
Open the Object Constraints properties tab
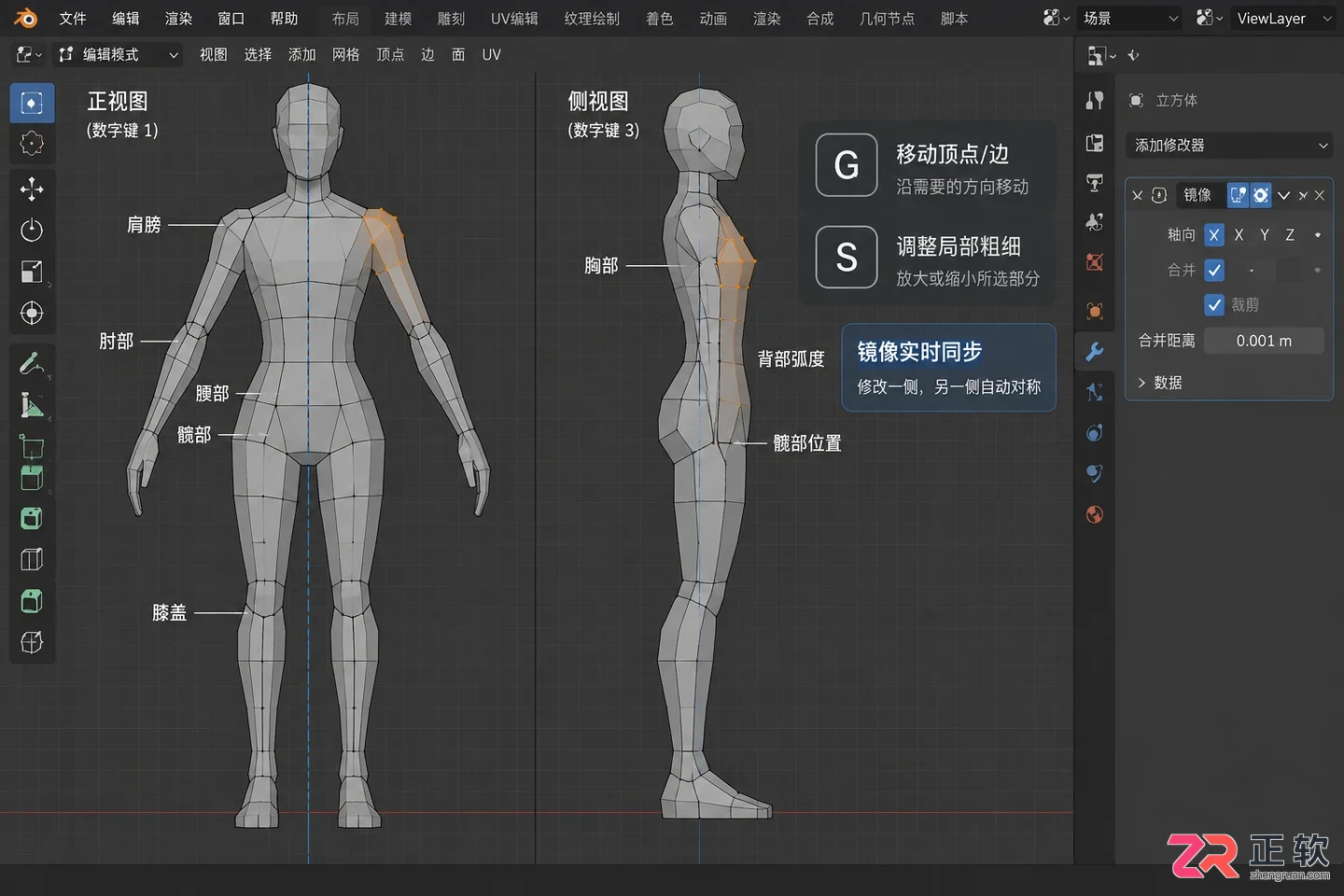(1095, 473)
